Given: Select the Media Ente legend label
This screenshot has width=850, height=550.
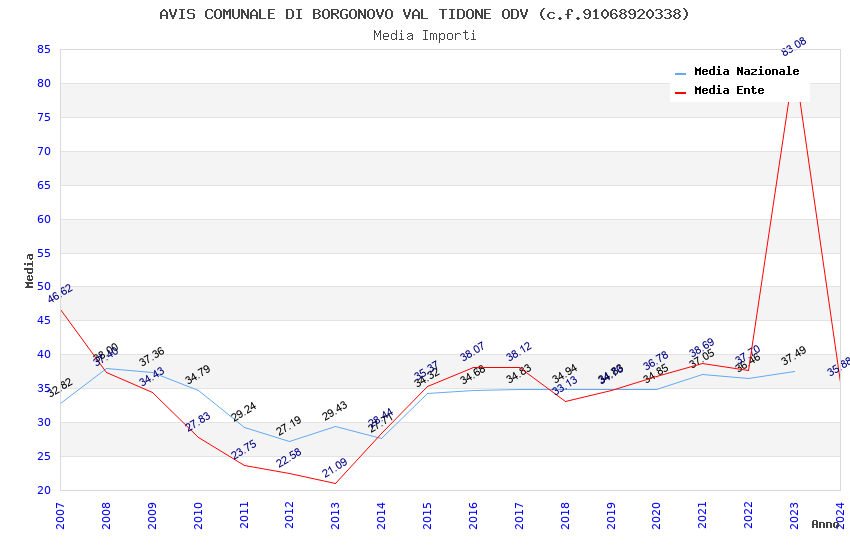Looking at the screenshot, I should coord(729,90).
